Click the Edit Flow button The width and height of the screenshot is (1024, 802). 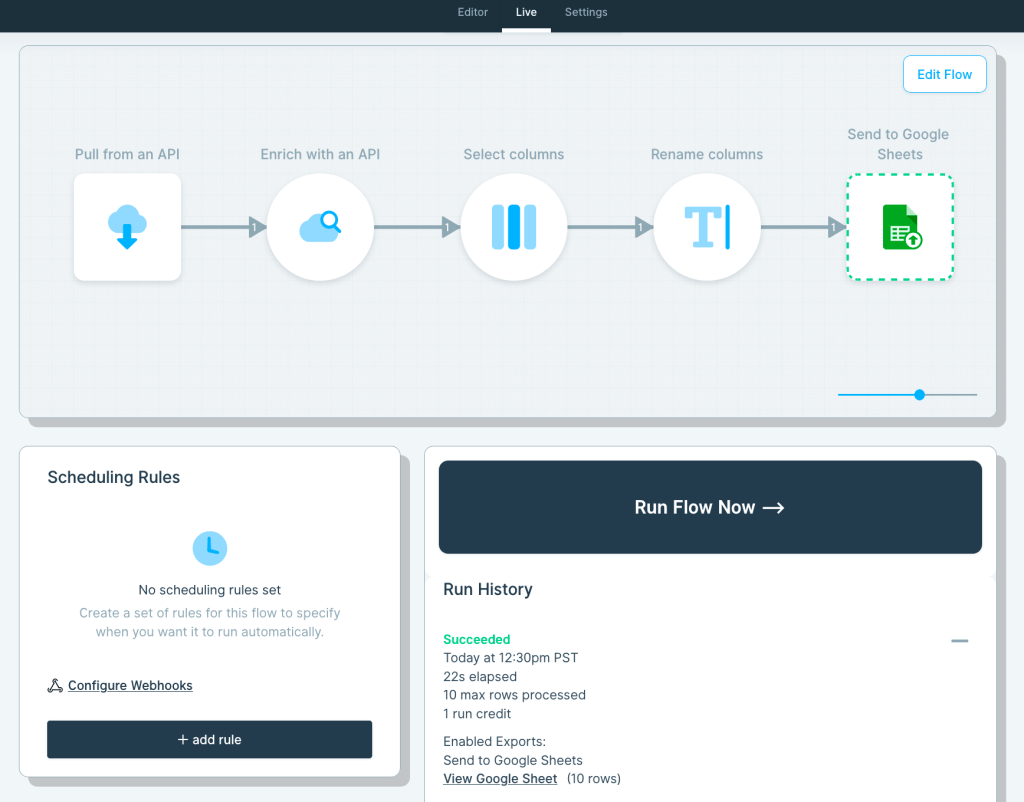pos(944,73)
